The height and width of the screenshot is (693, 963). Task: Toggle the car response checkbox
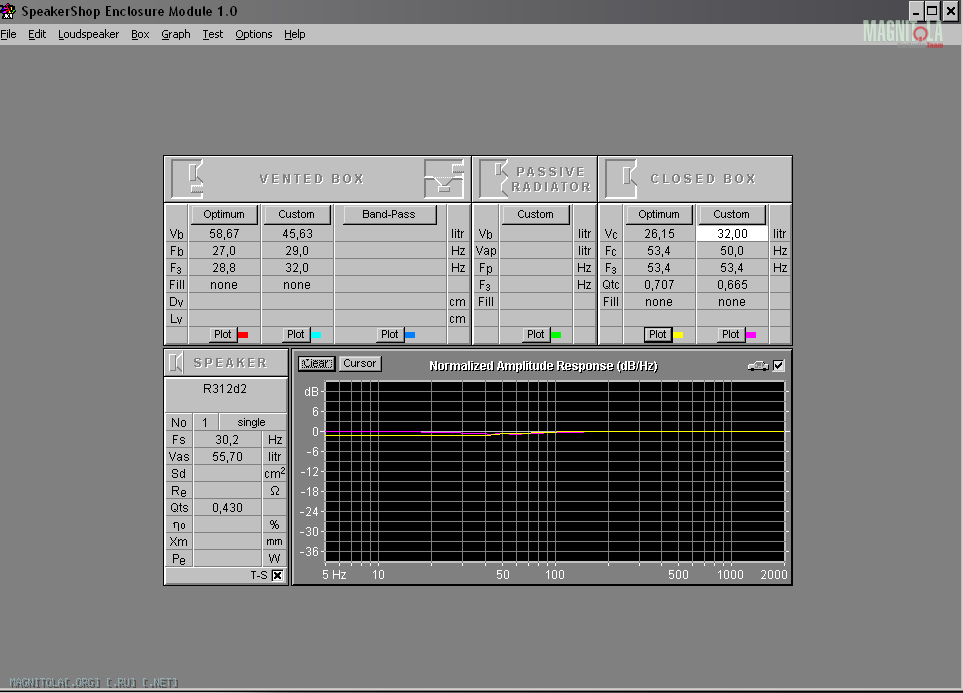click(779, 366)
